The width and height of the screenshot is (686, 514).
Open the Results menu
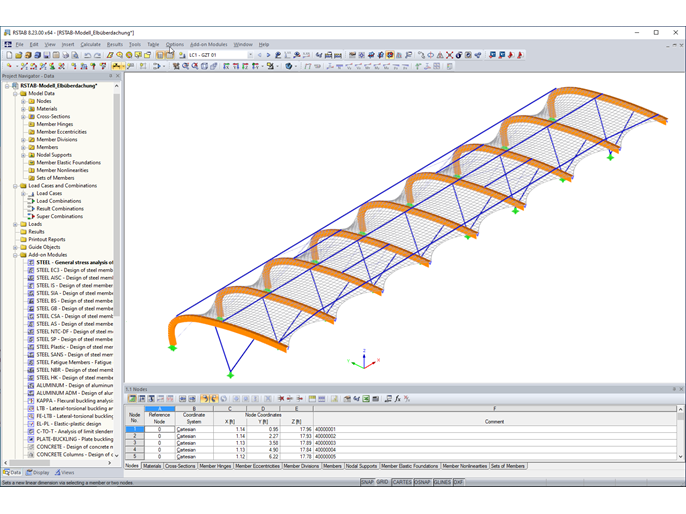[115, 44]
